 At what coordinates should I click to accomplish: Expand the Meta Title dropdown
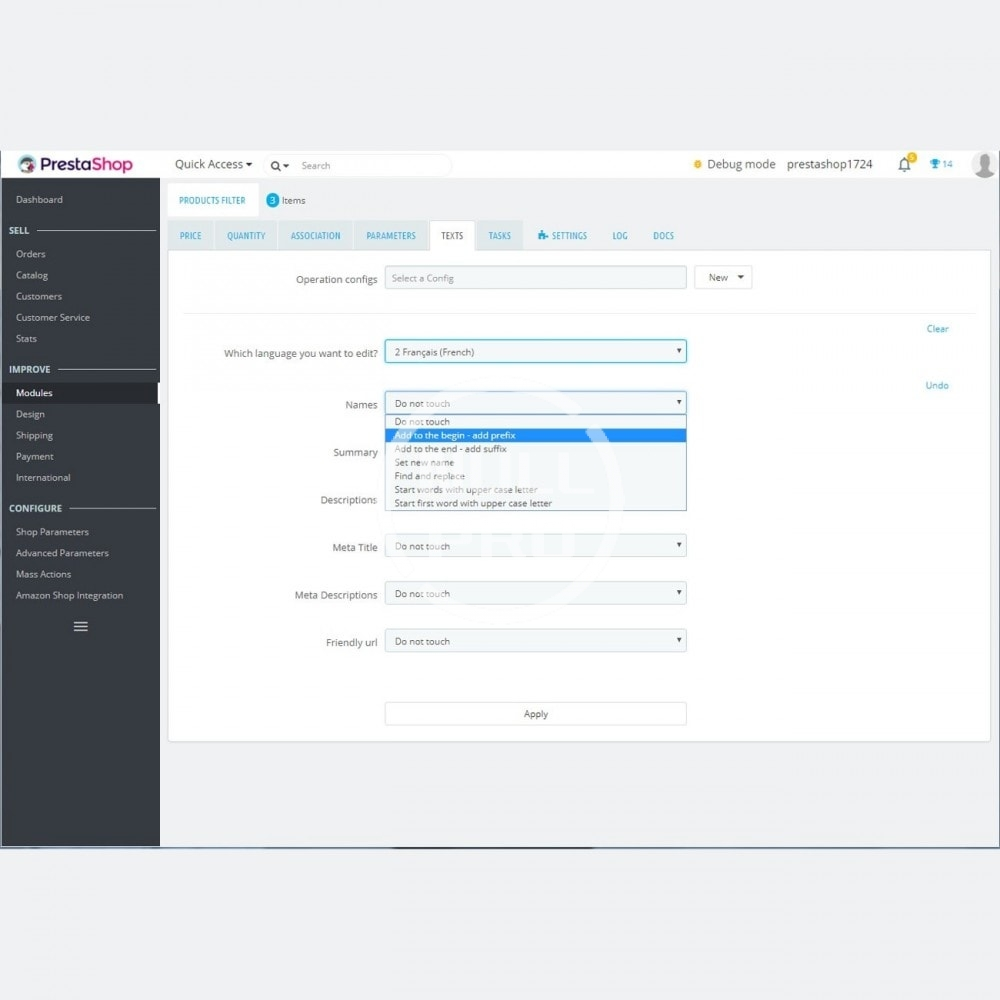pos(535,546)
